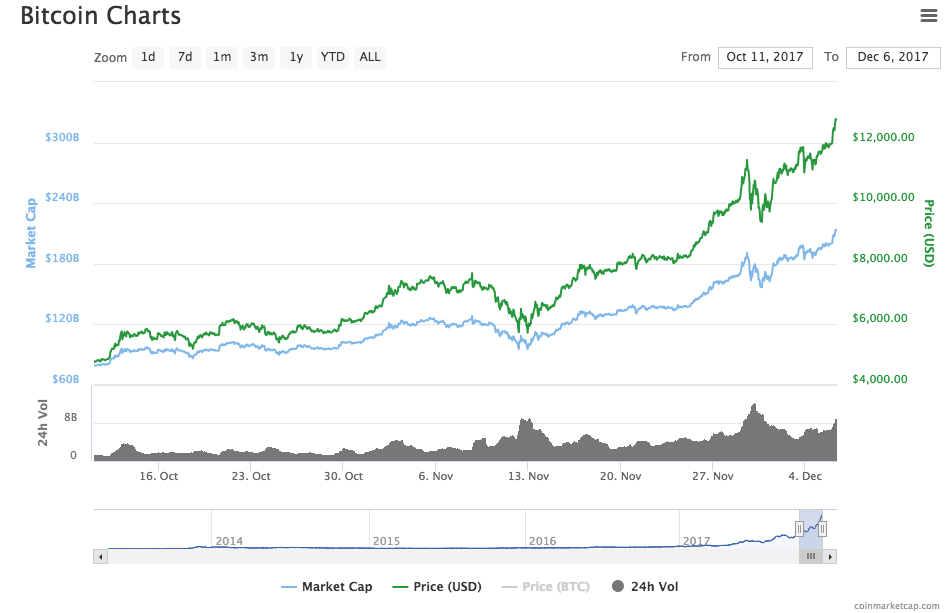Select the YTD zoom range
The image size is (949, 613).
333,57
